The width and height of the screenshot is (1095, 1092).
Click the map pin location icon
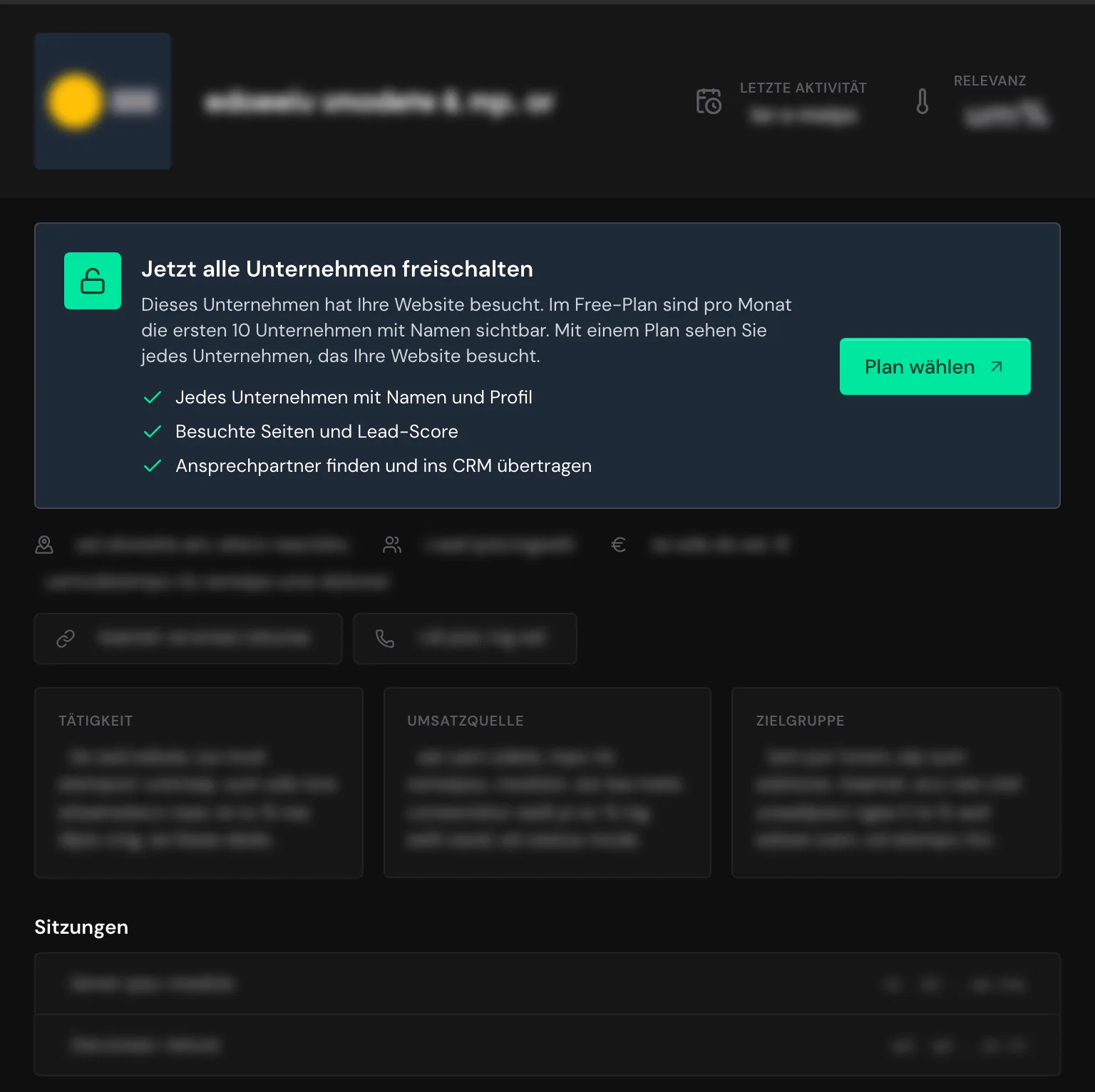point(44,545)
